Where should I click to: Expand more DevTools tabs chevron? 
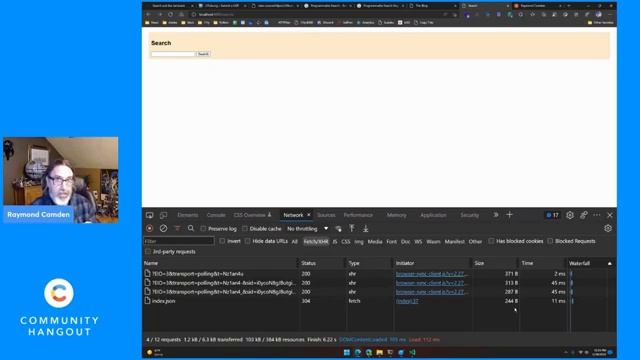coord(496,215)
